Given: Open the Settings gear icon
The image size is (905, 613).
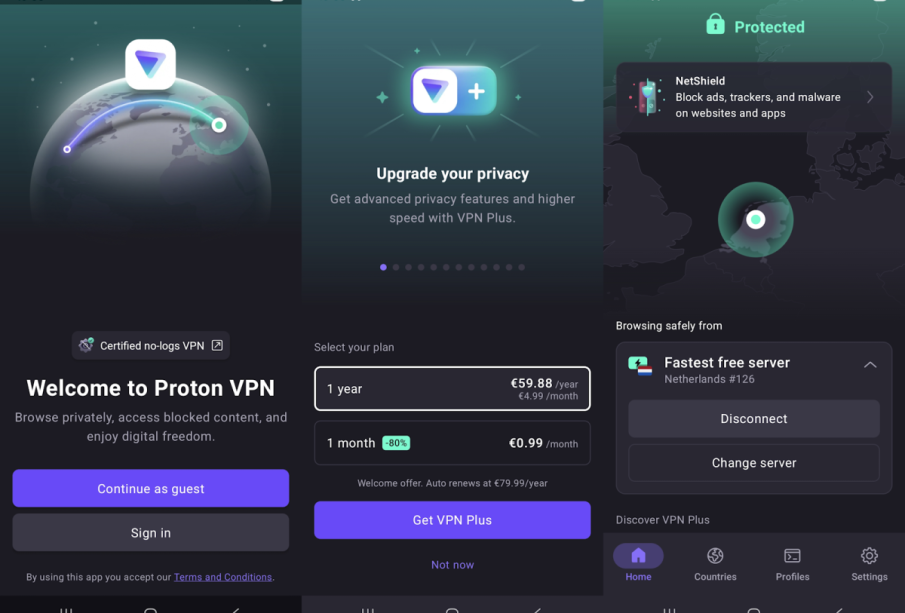Looking at the screenshot, I should (869, 555).
